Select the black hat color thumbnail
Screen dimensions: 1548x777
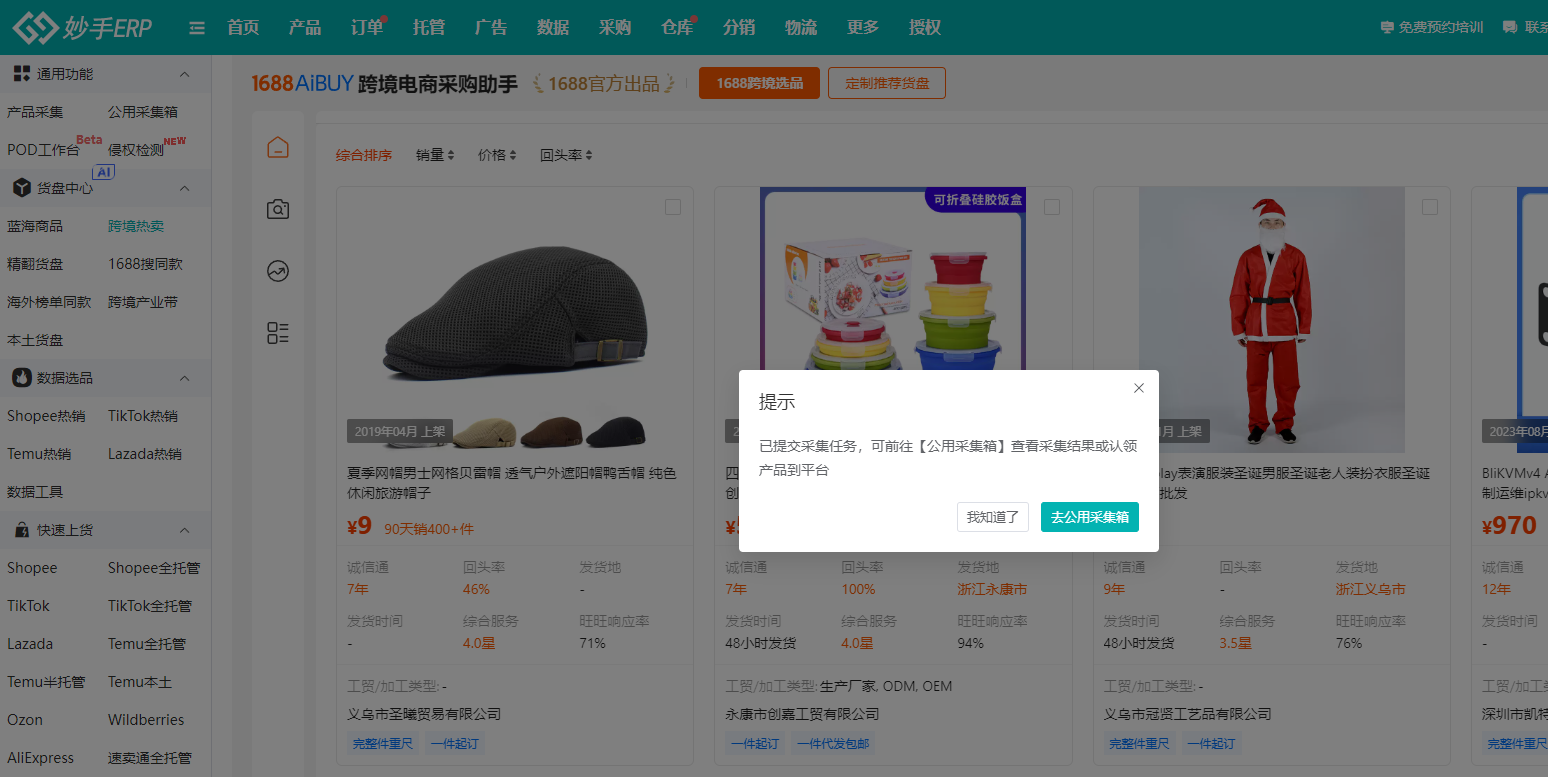point(616,432)
